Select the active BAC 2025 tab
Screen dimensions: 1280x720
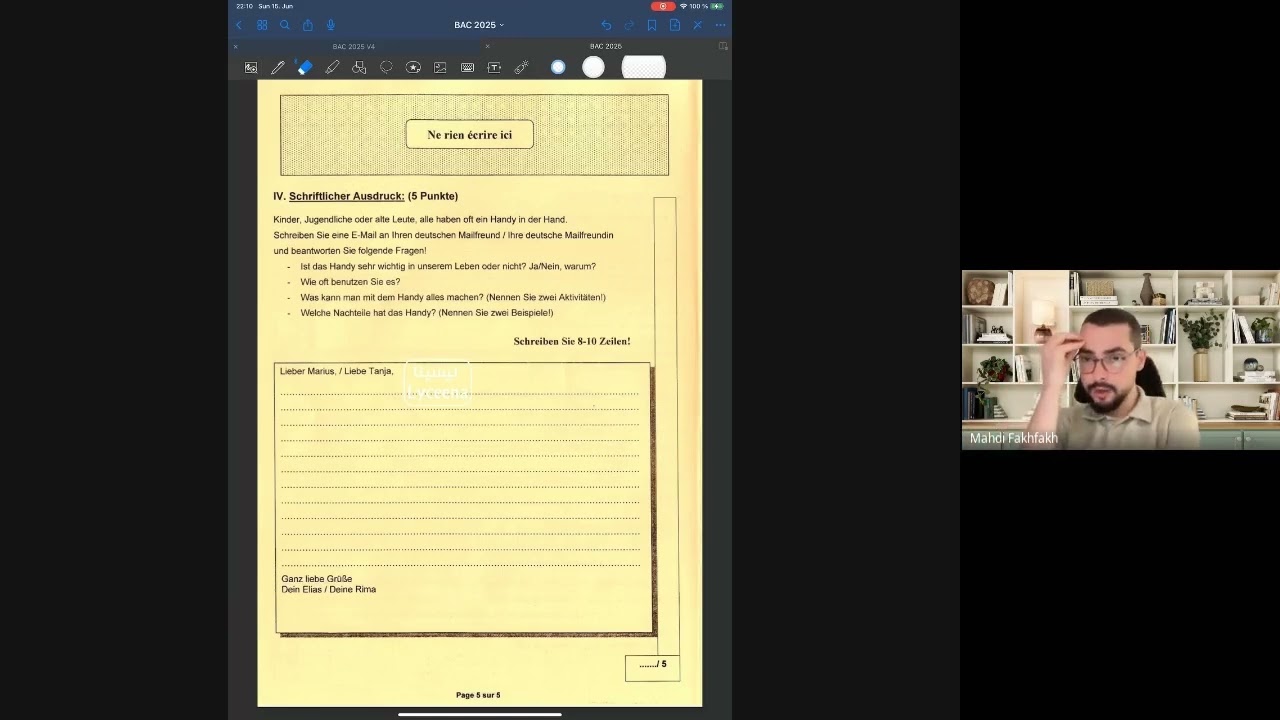pos(606,46)
